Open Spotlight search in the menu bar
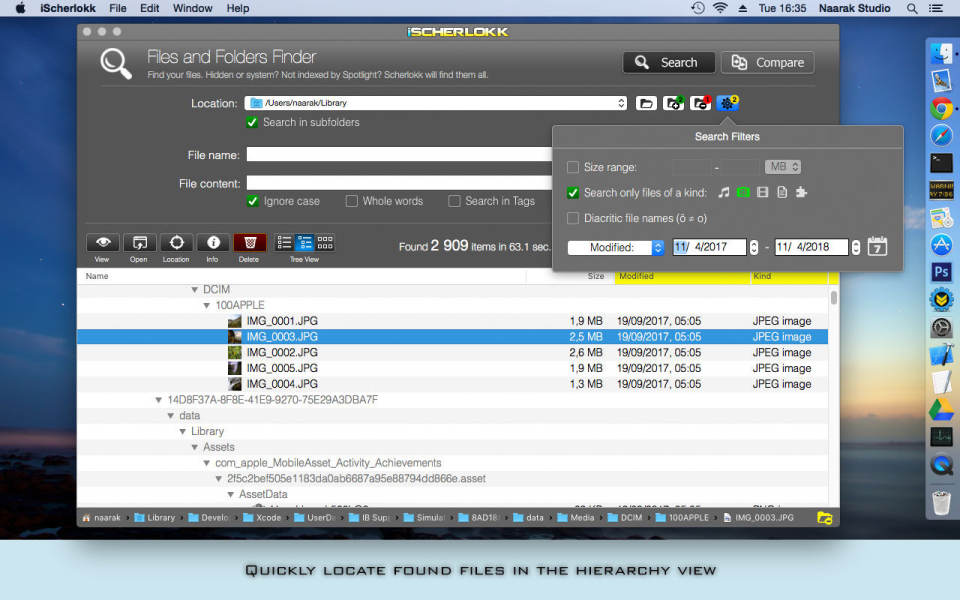 tap(912, 9)
